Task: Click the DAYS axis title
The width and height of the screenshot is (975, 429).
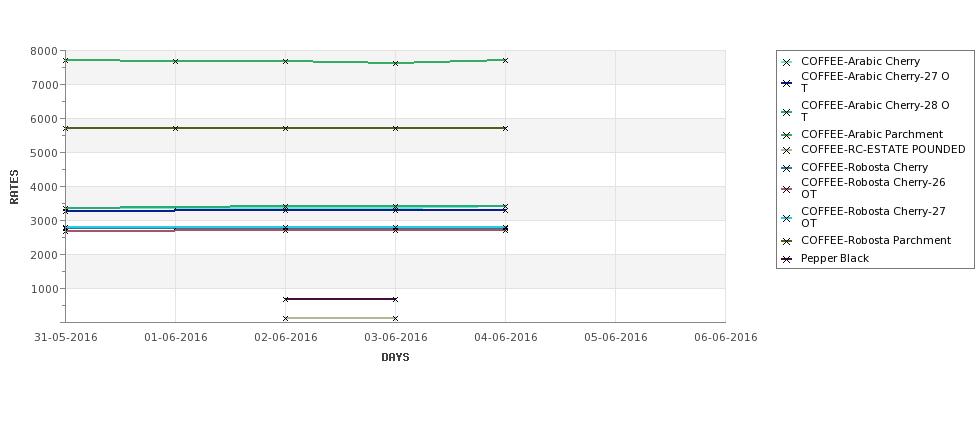Action: tap(395, 358)
